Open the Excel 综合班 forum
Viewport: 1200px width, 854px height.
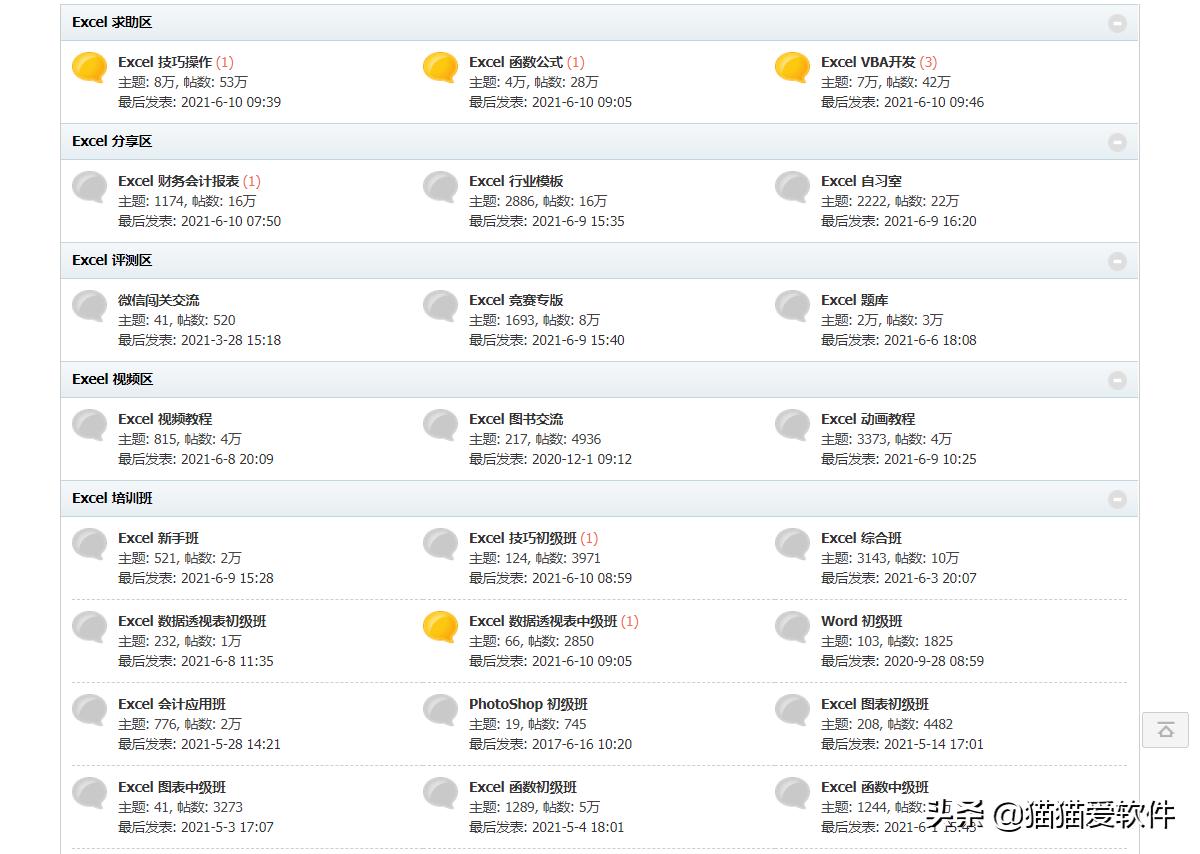point(861,538)
